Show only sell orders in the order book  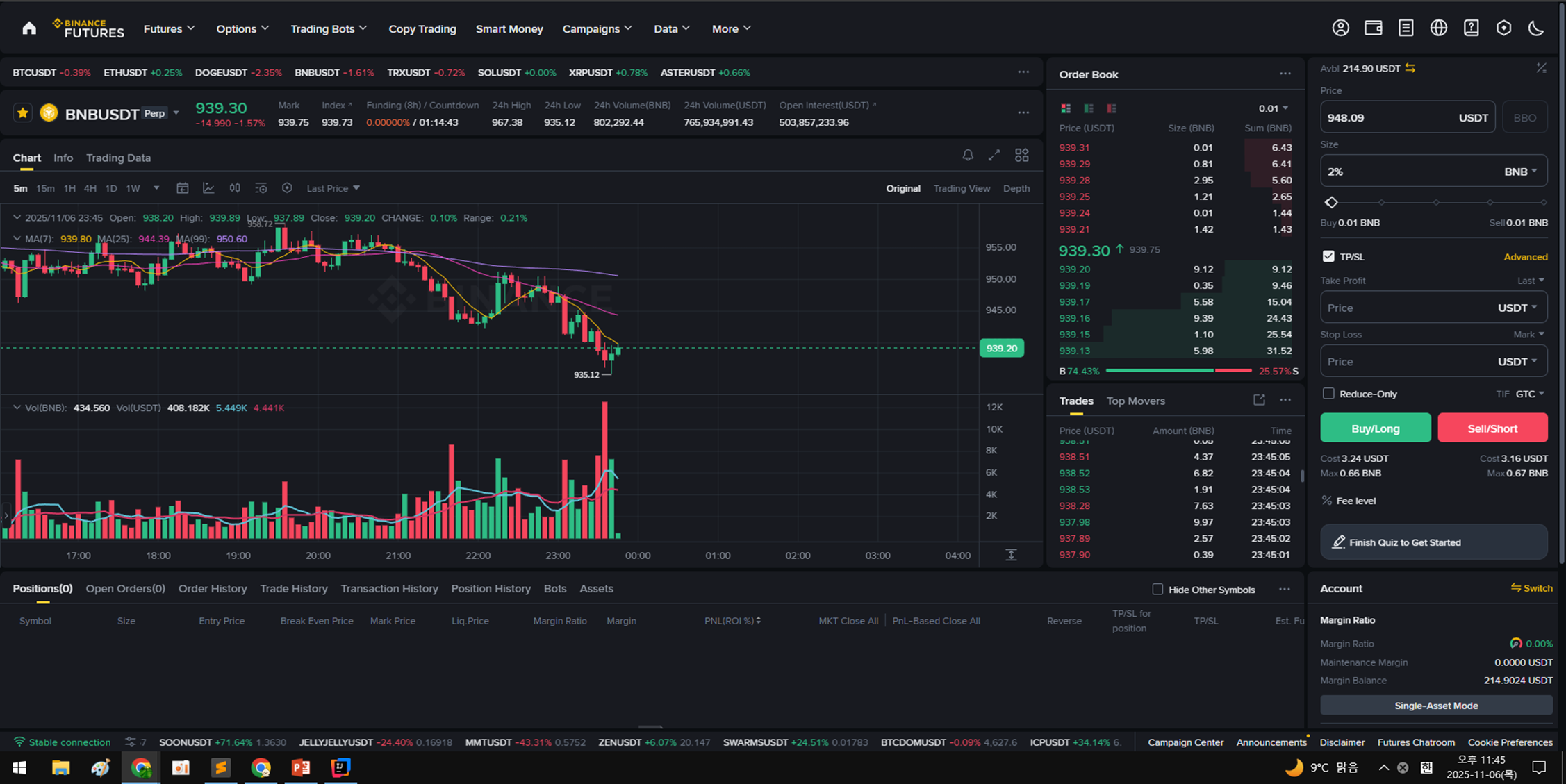coord(1112,108)
